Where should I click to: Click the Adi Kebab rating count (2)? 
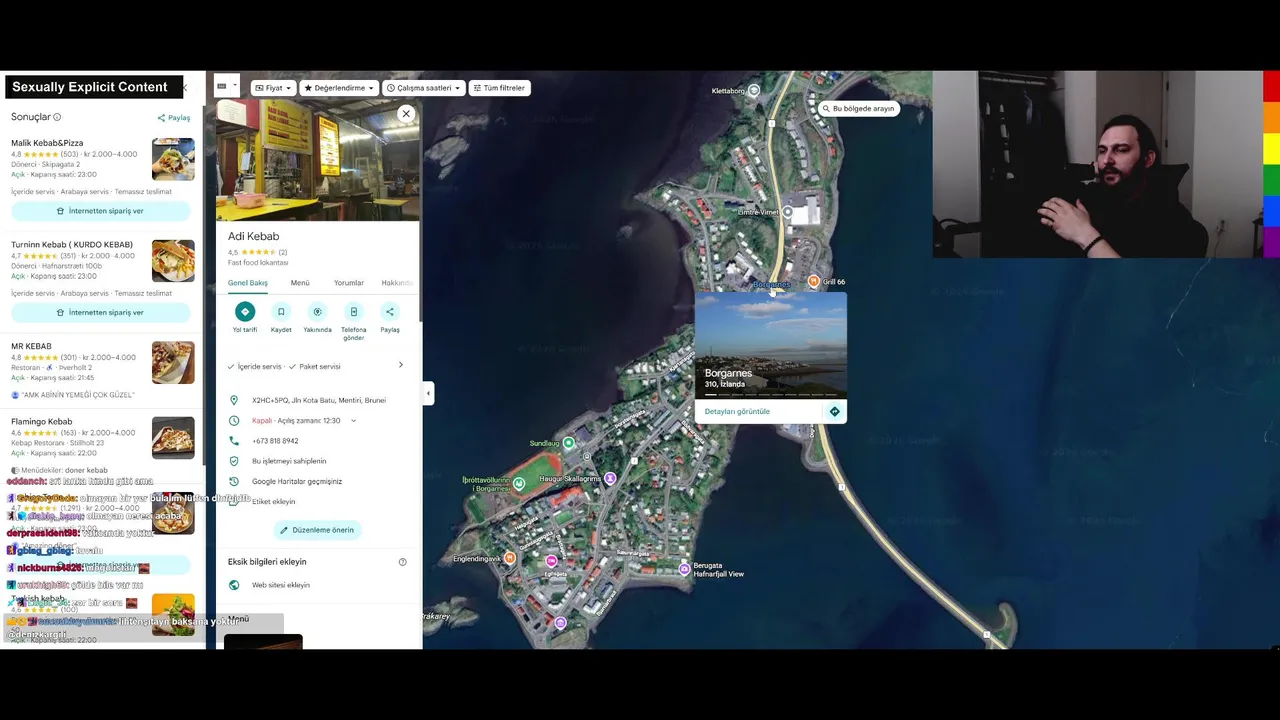click(x=283, y=252)
